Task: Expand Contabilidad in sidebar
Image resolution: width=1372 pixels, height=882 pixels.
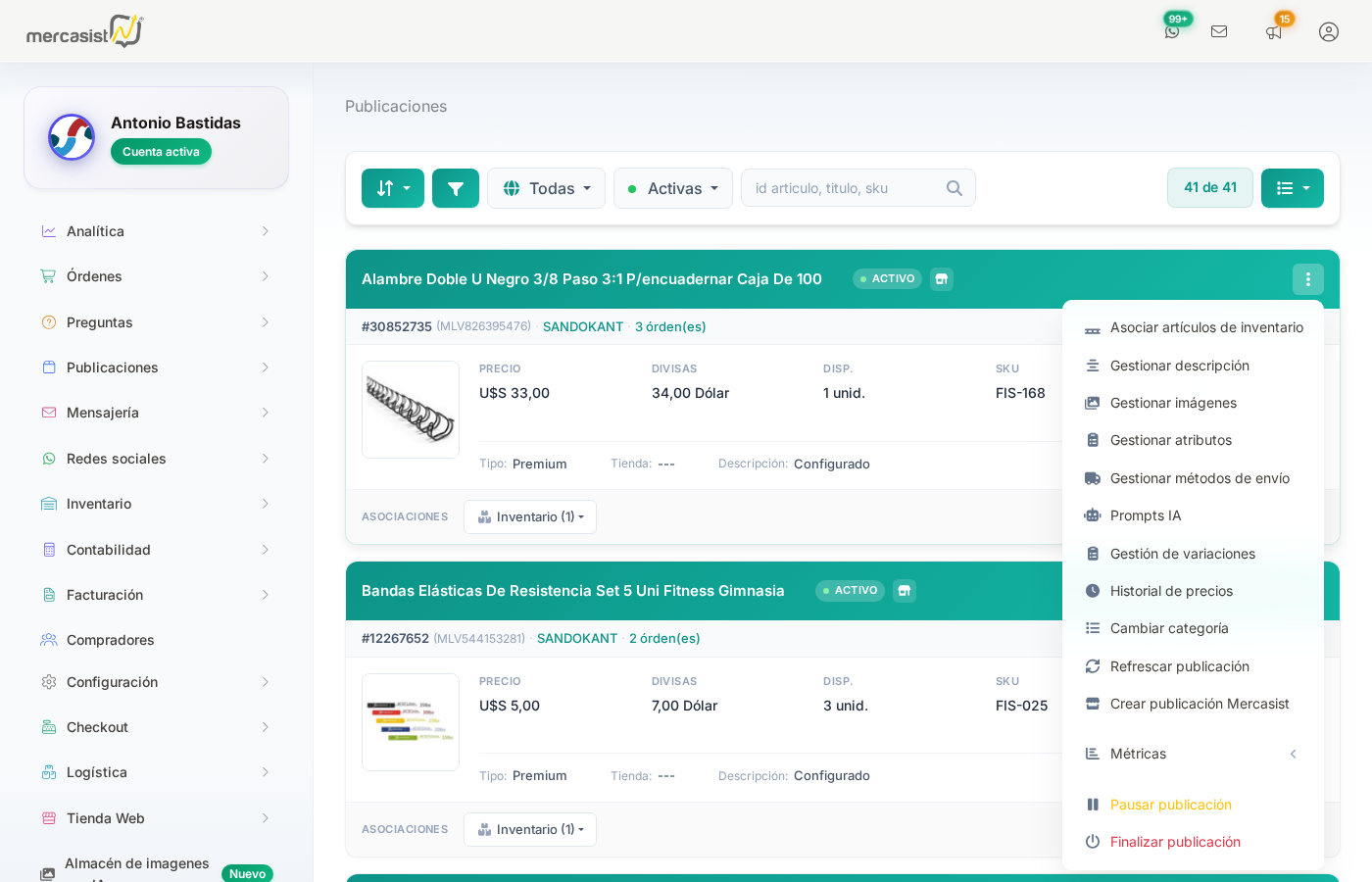Action: click(x=157, y=550)
